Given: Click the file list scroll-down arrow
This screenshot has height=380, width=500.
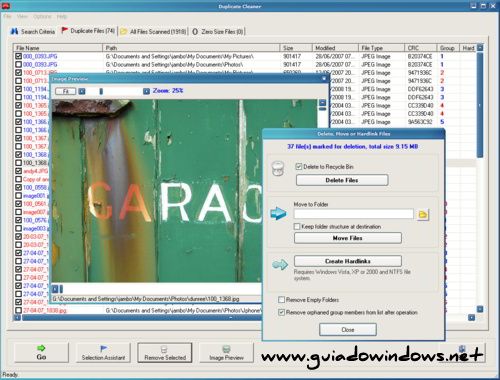Looking at the screenshot, I should [480, 309].
